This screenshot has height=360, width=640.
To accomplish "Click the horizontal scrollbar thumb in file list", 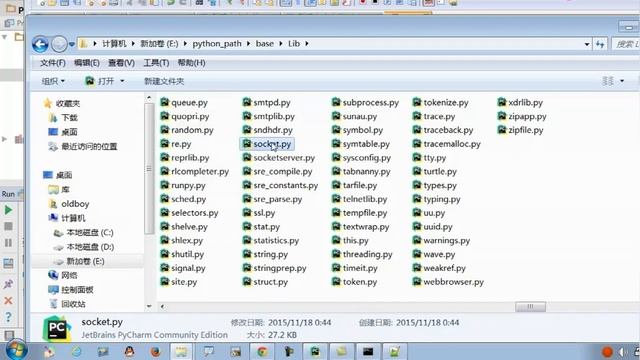I will (x=530, y=306).
